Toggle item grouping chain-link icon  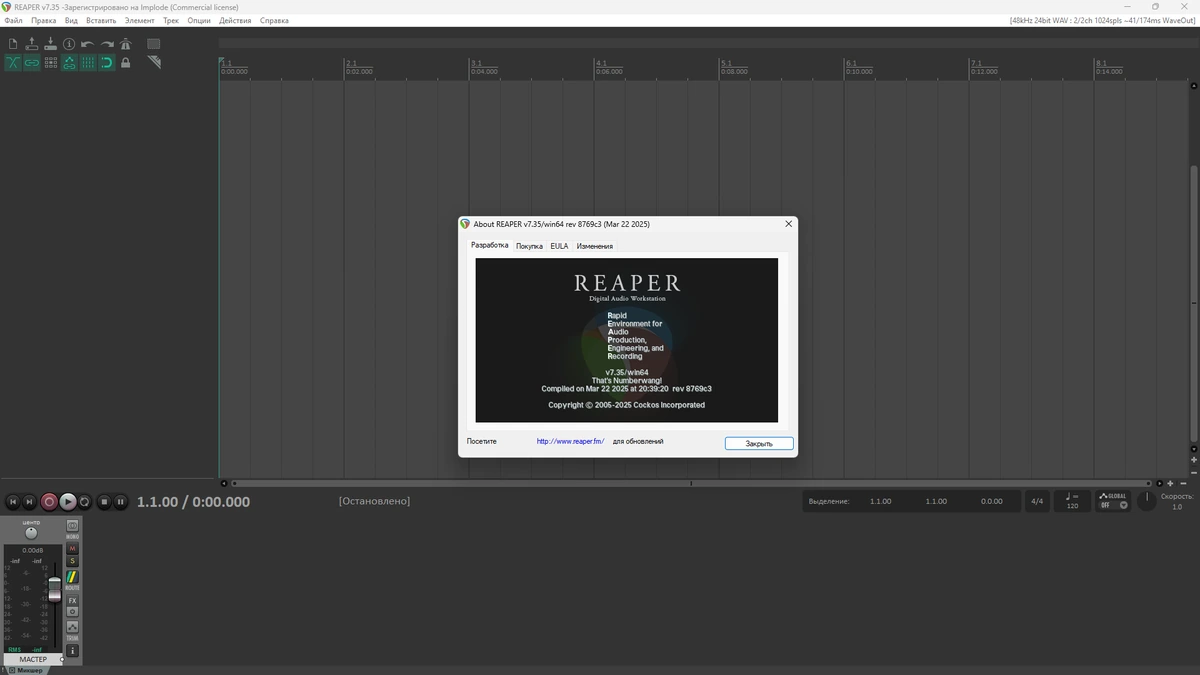[32, 62]
